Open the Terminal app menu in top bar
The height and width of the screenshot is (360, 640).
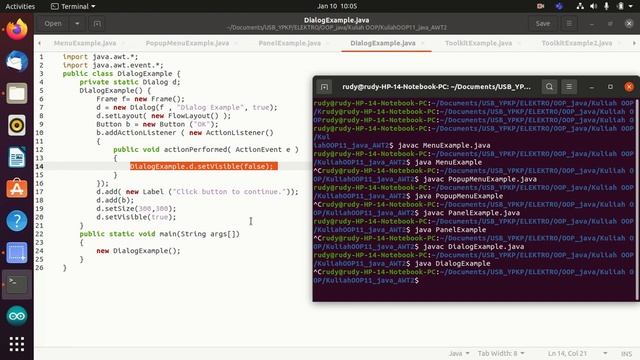(x=73, y=6)
